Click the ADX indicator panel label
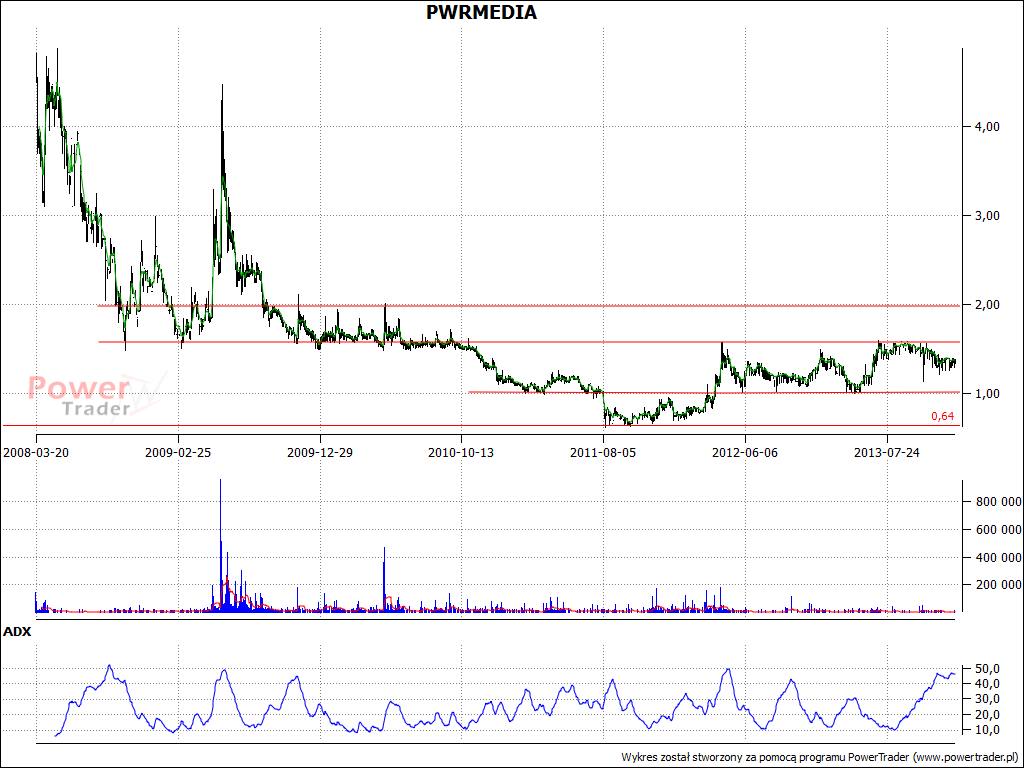The image size is (1024, 768). point(17,632)
